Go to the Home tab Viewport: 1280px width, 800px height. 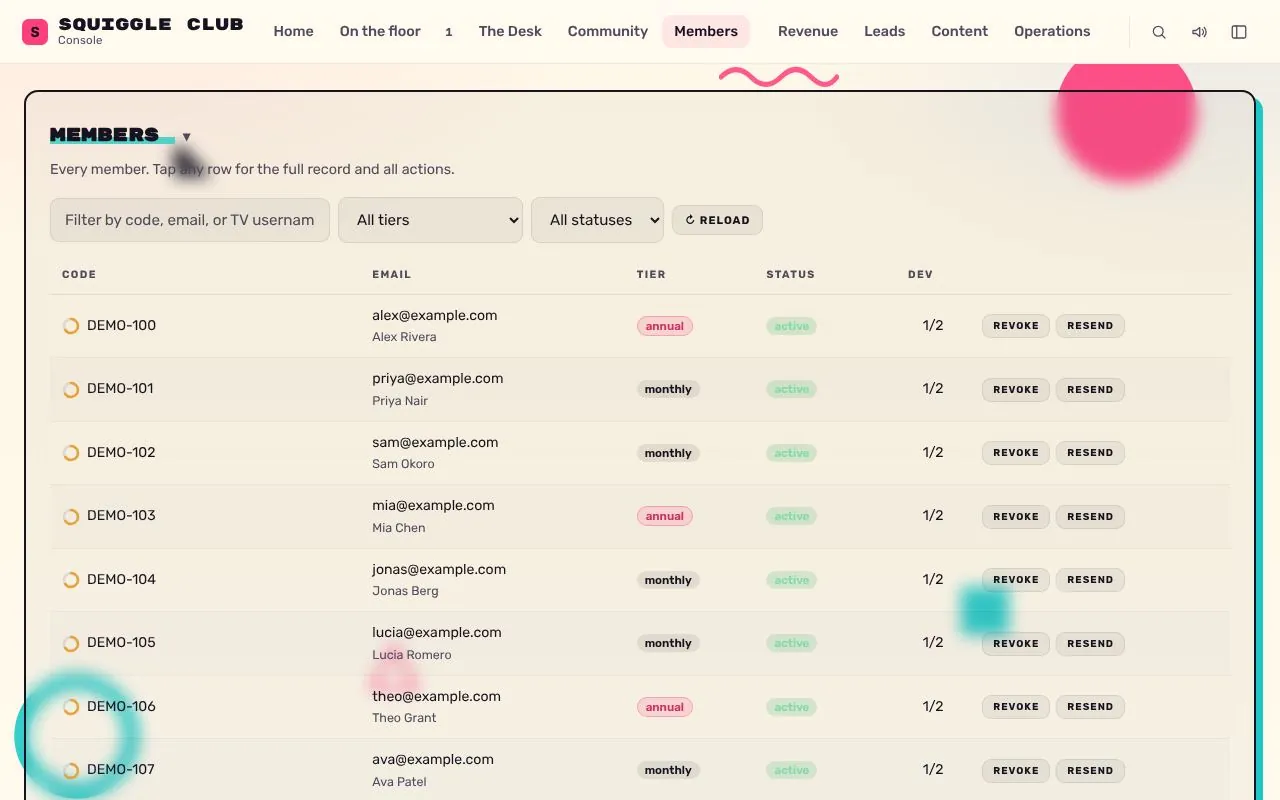pos(294,32)
